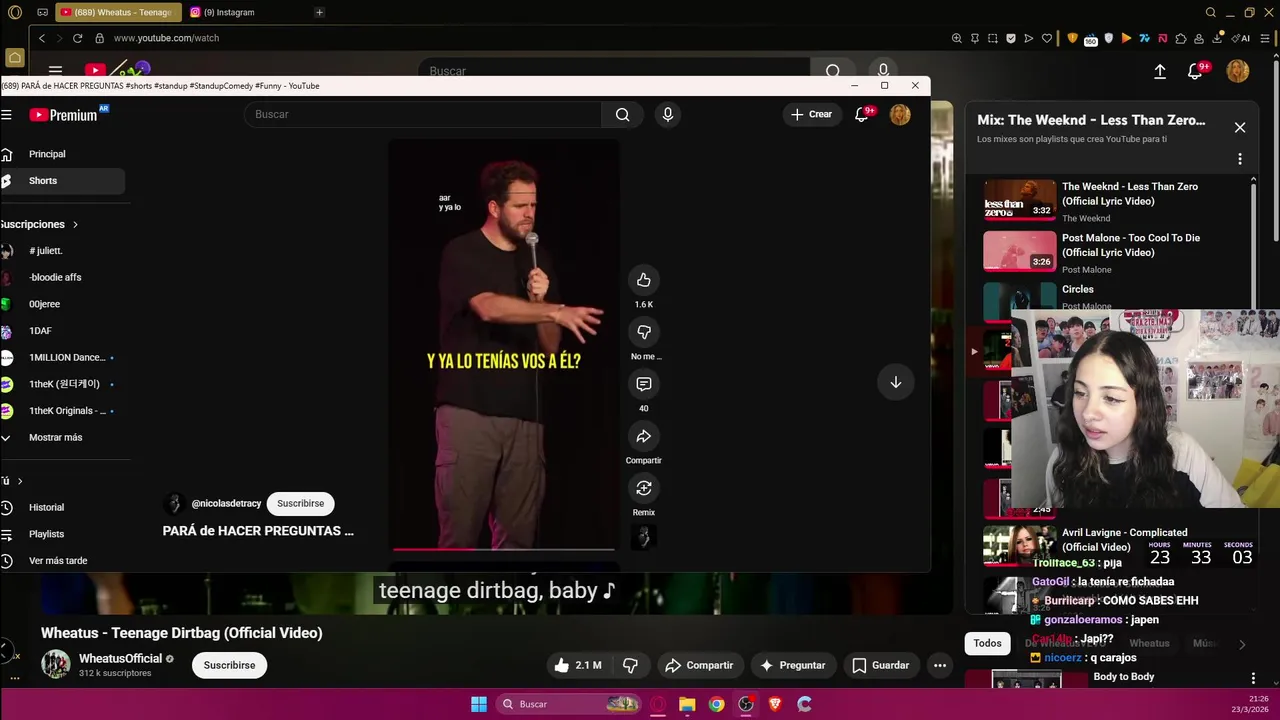Click snapshot selection icon in browser toolbar
Screen dimensions: 1280x720
(x=993, y=38)
